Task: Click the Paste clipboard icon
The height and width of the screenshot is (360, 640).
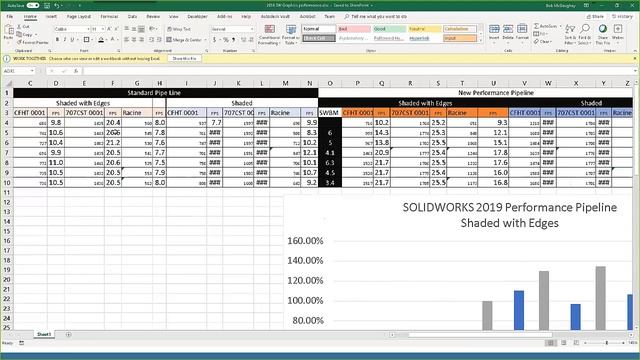Action: click(9, 30)
